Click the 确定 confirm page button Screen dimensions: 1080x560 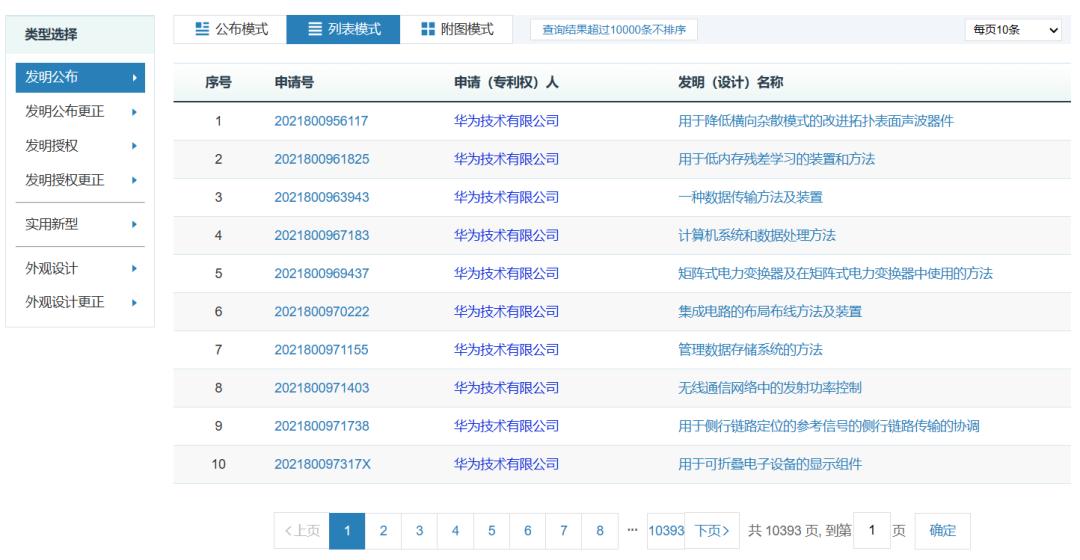tap(942, 530)
